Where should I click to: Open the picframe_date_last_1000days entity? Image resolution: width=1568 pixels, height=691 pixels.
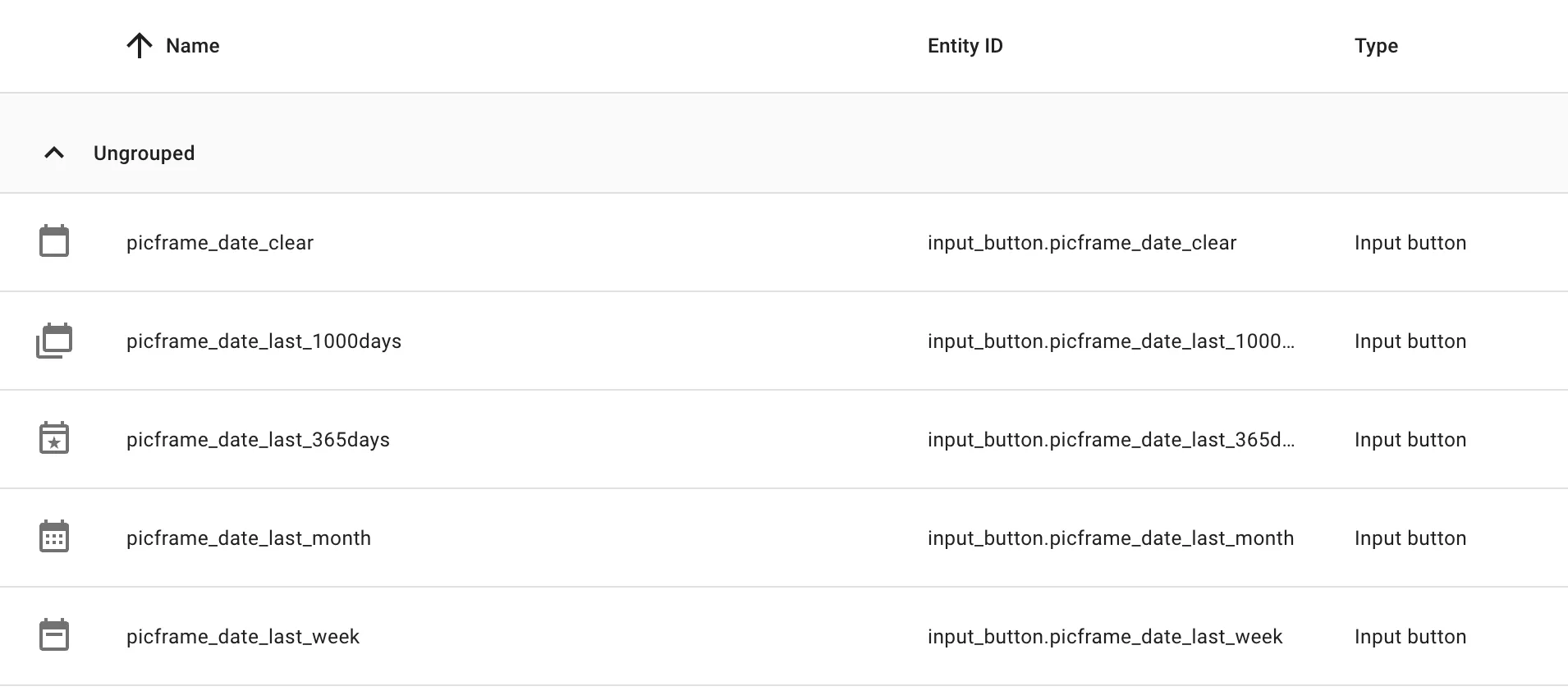[264, 341]
